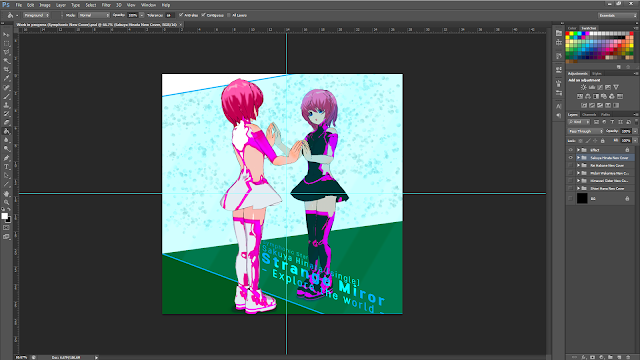Add Levels adjustment icon
Viewport: 640px width, 360px height.
tap(592, 87)
